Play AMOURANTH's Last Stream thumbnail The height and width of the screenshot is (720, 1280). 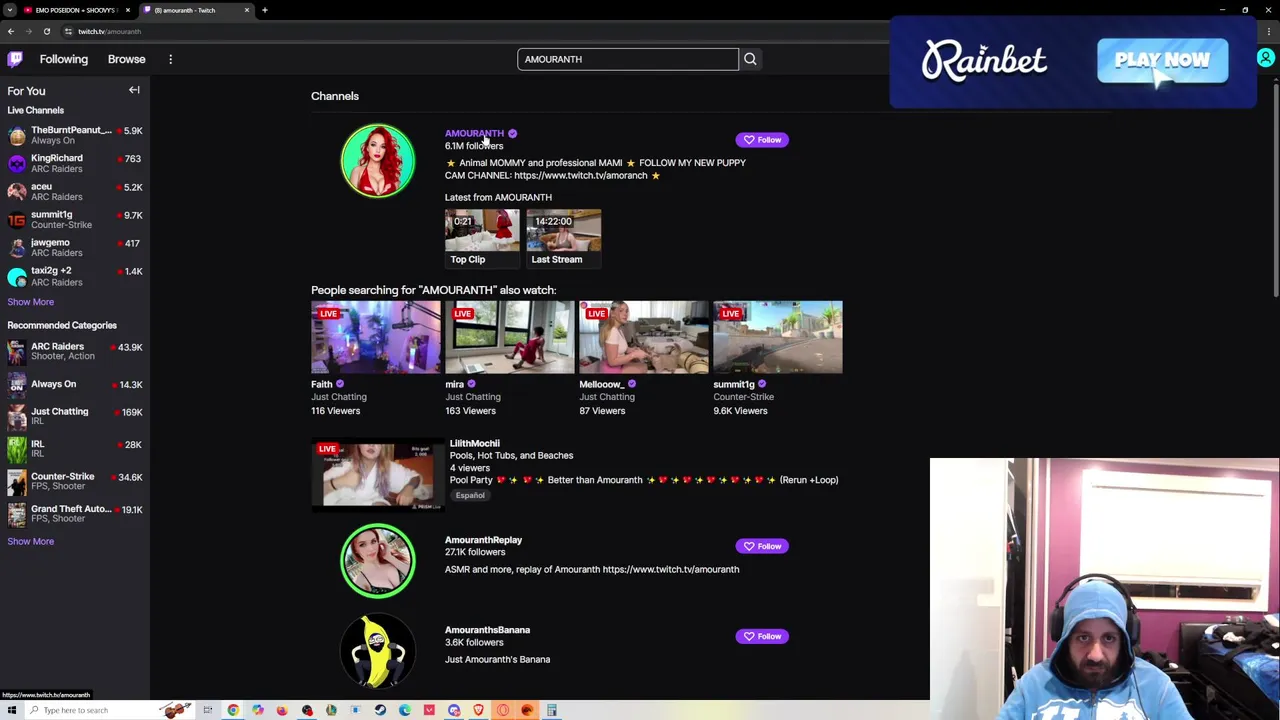click(x=564, y=238)
